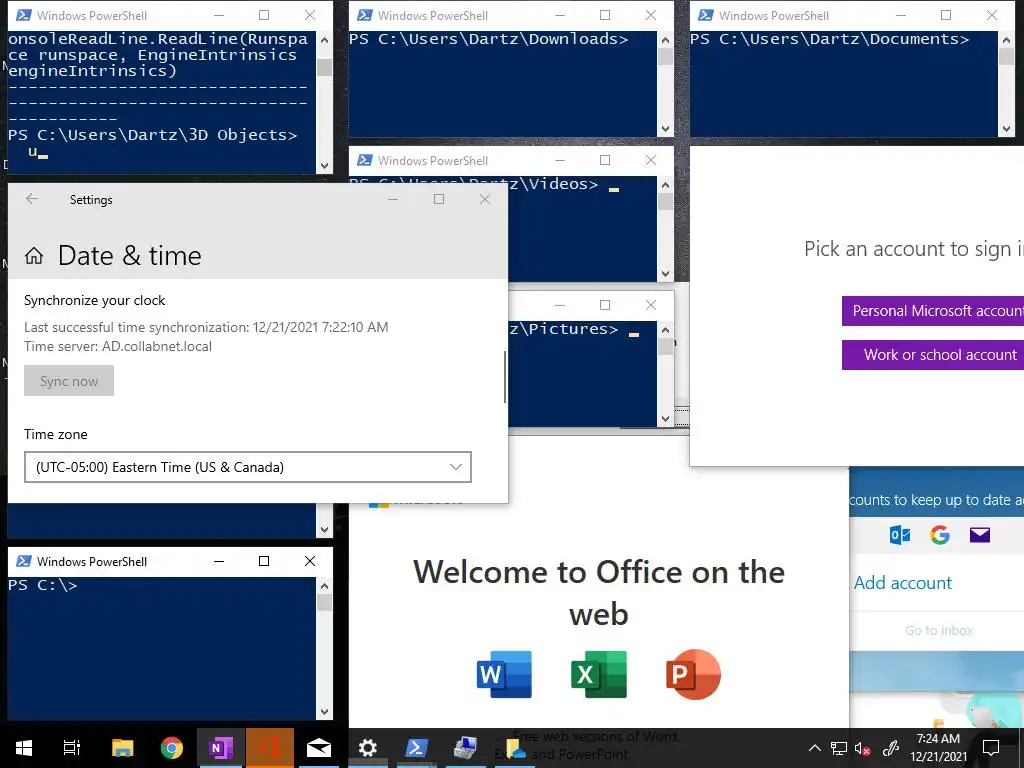The height and width of the screenshot is (768, 1024).
Task: Click the PS C:\Users\Dartz\Downloads> prompt
Action: tap(488, 39)
